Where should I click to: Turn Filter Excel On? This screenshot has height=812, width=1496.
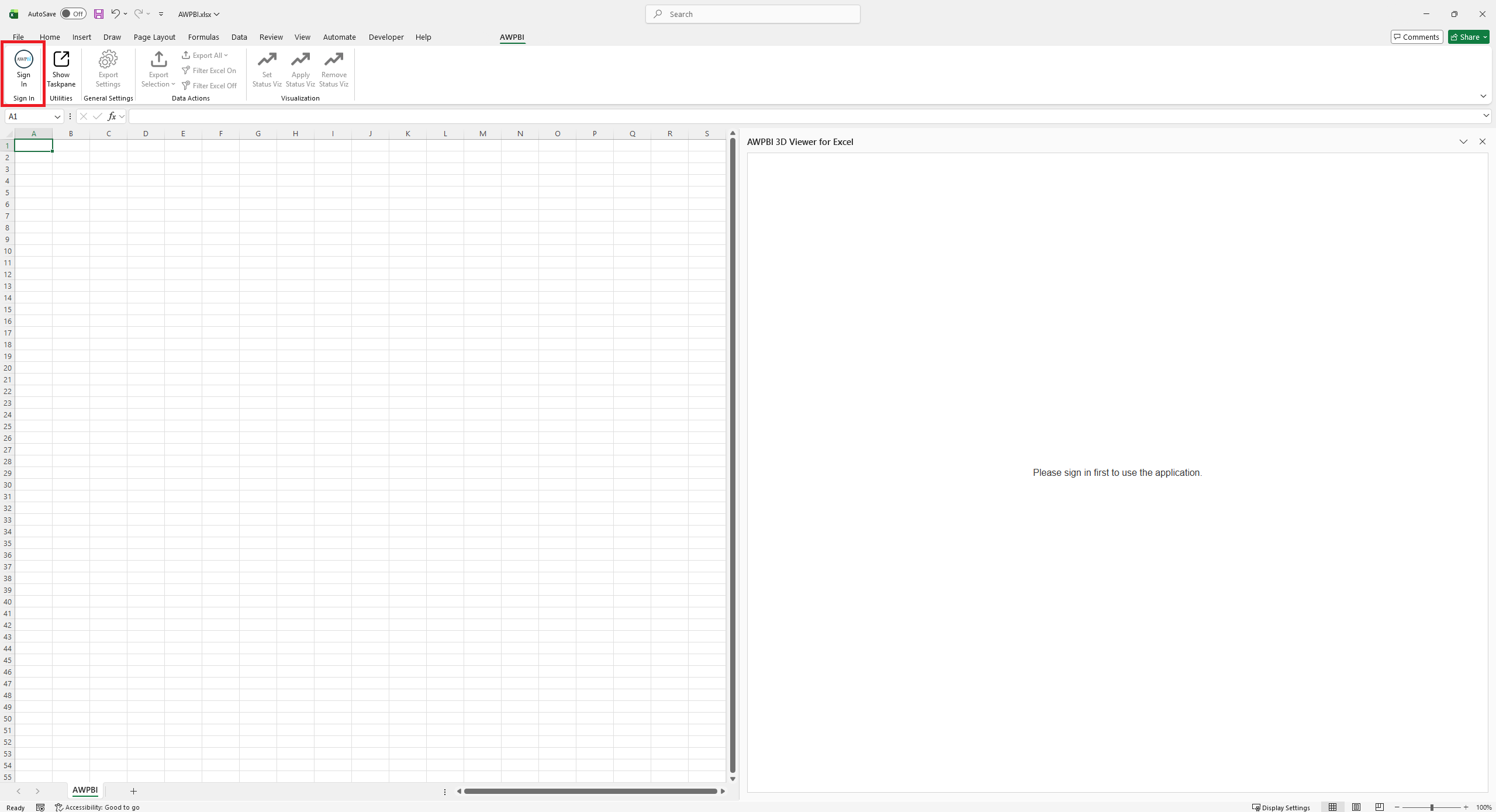tap(209, 70)
